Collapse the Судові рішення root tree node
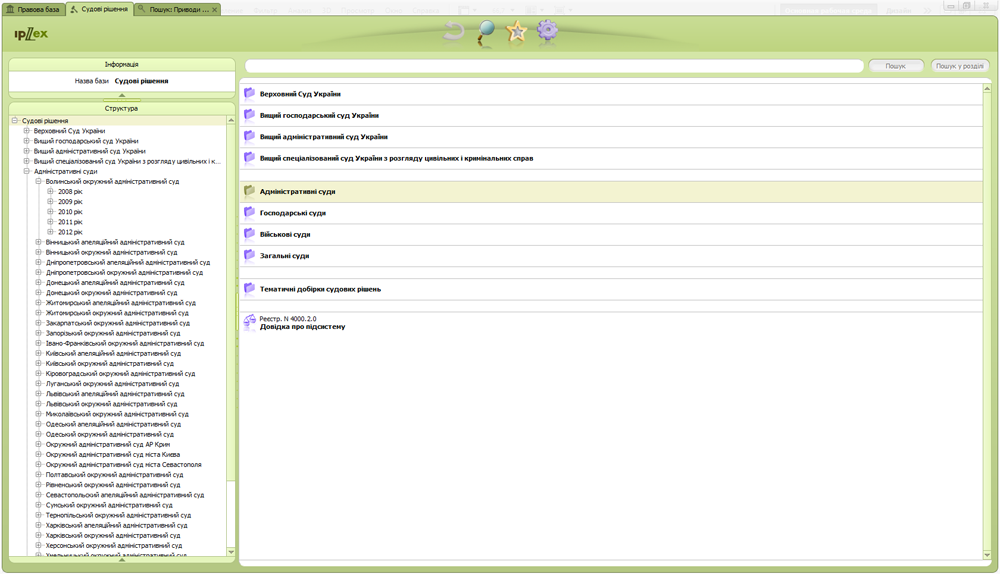 15,120
